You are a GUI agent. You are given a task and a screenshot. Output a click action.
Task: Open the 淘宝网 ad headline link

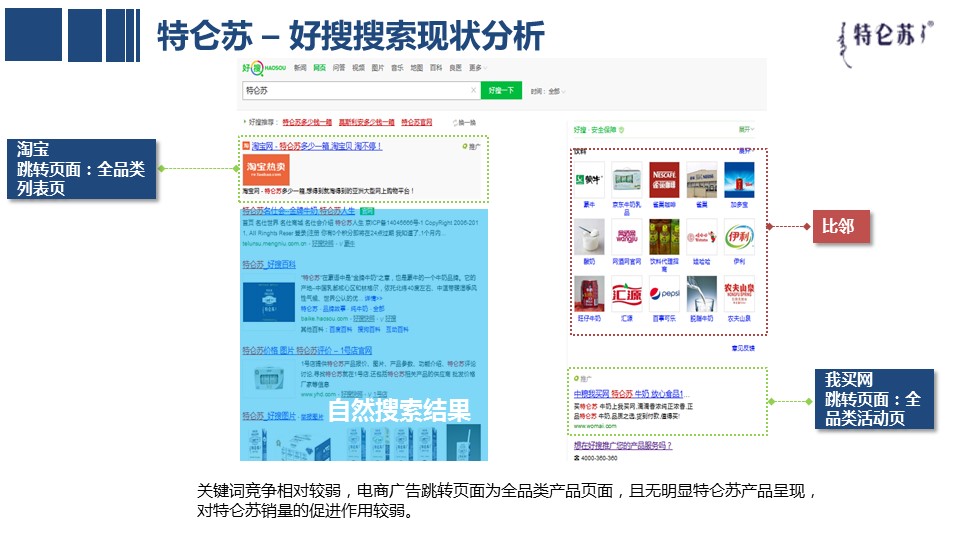[316, 146]
